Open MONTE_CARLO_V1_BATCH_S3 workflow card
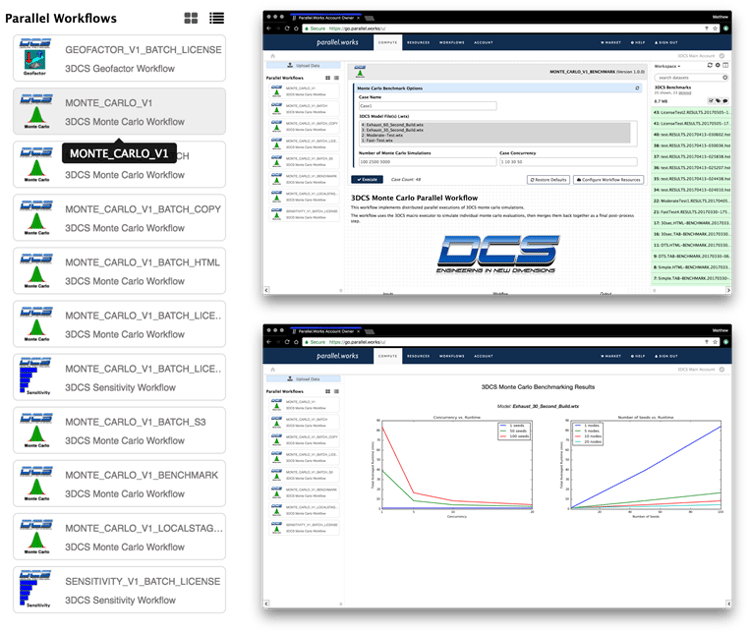The width and height of the screenshot is (750, 634). click(119, 430)
